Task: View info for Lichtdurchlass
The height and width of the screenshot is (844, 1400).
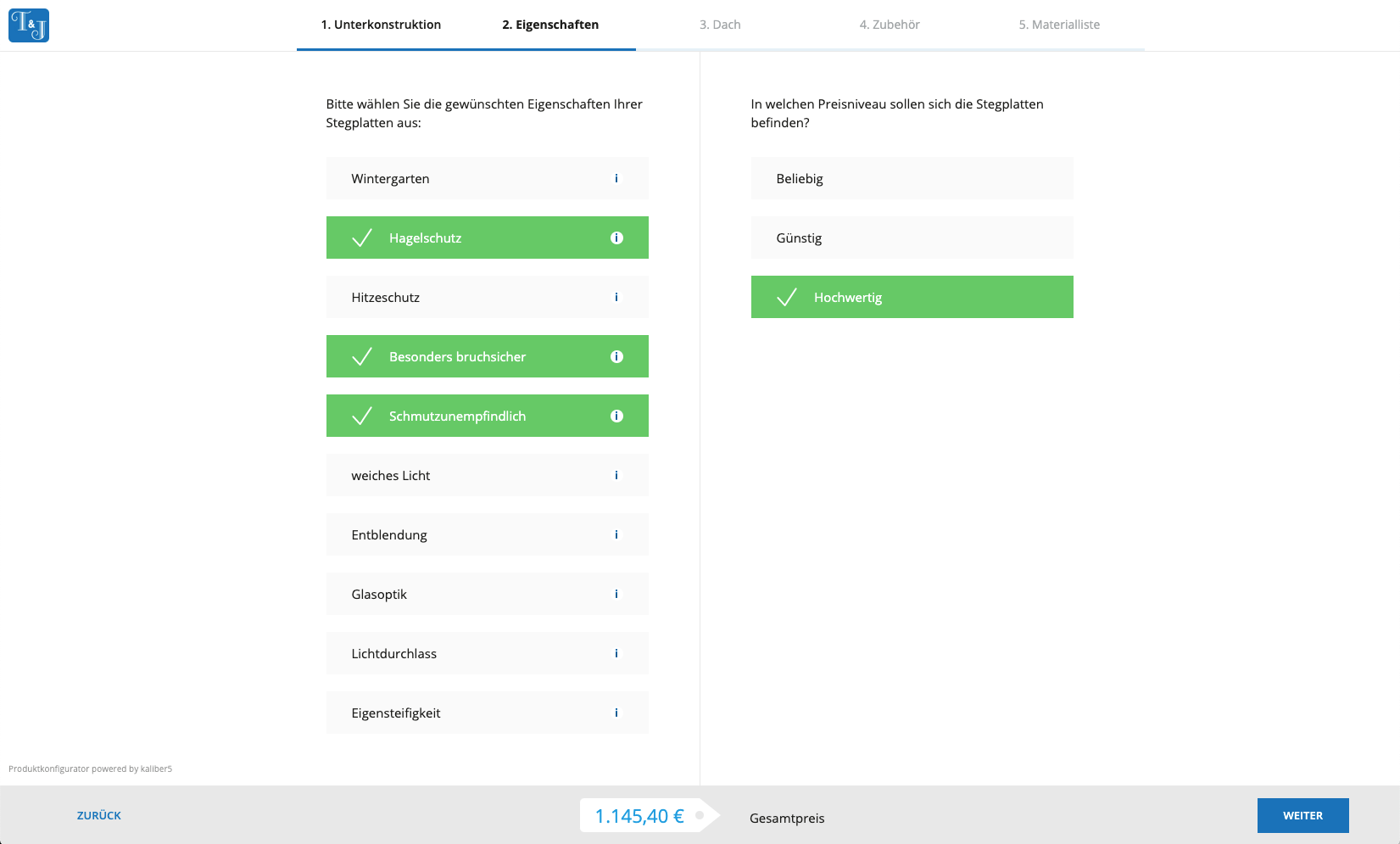Action: pyautogui.click(x=616, y=653)
